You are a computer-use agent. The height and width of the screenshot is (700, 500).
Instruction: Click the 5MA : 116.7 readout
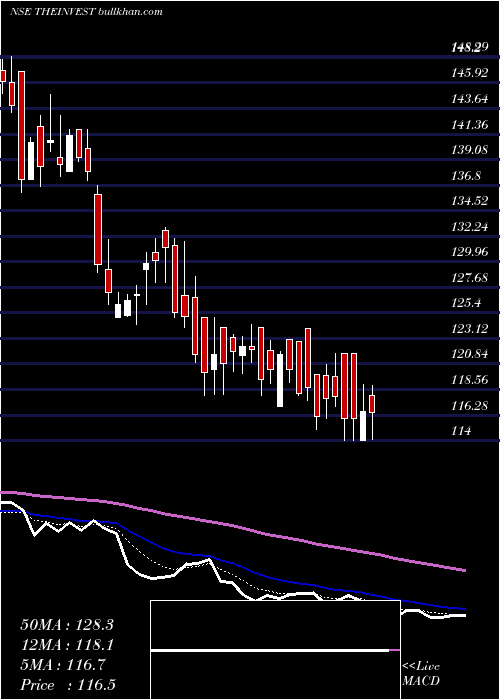pyautogui.click(x=63, y=665)
